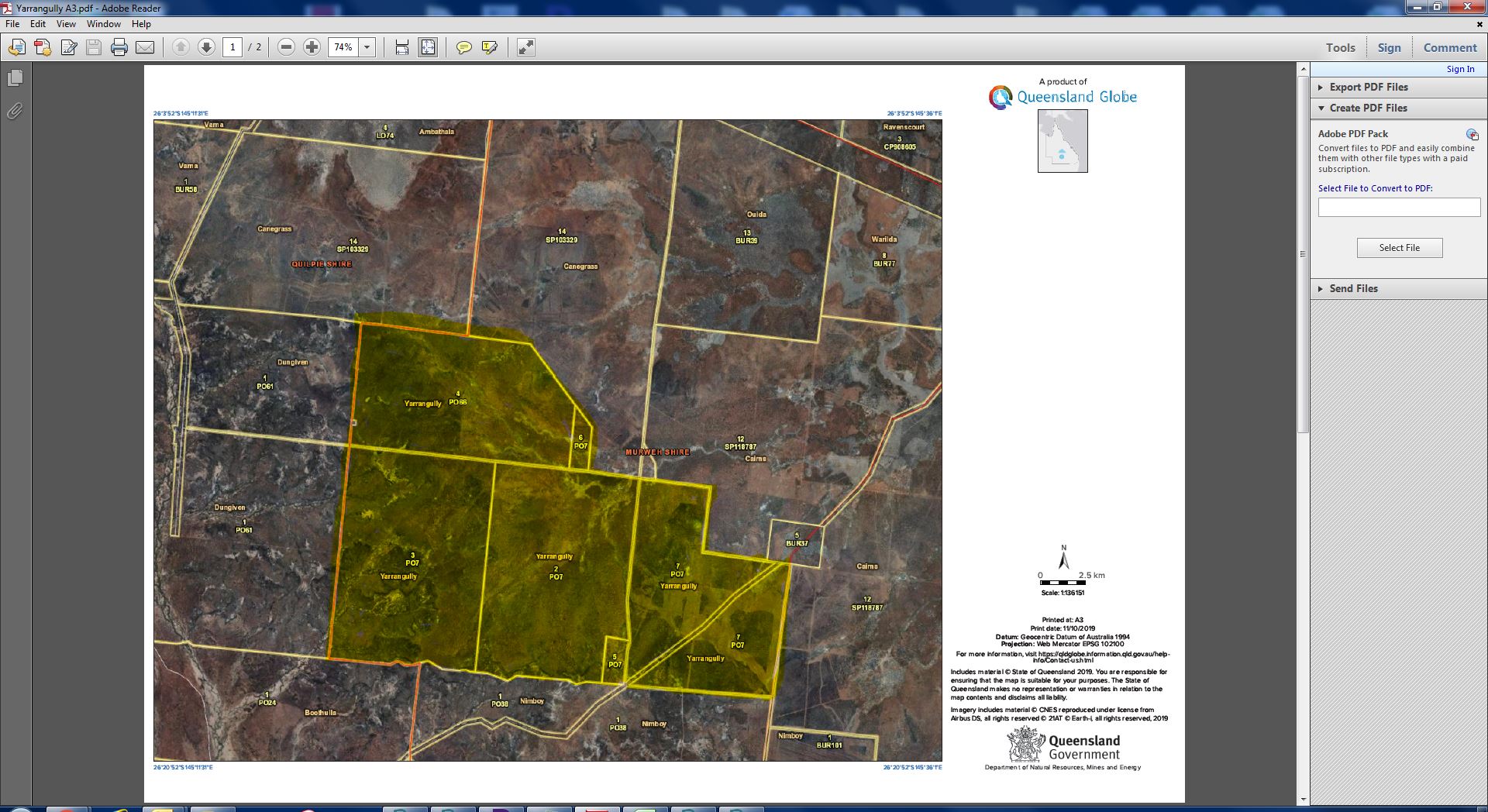
Task: Expand the Send Files section
Action: coord(1353,288)
